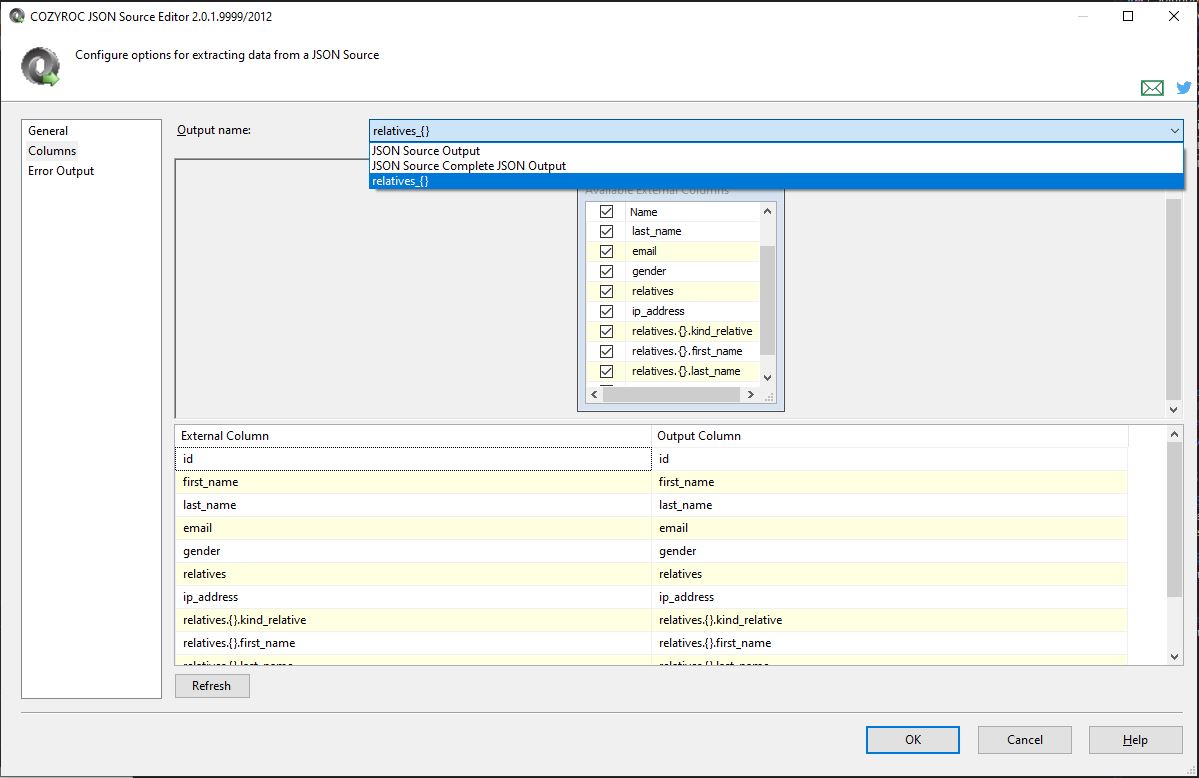Uncheck the relatives.{}.first_name checkbox
Image resolution: width=1199 pixels, height=778 pixels.
[x=606, y=351]
